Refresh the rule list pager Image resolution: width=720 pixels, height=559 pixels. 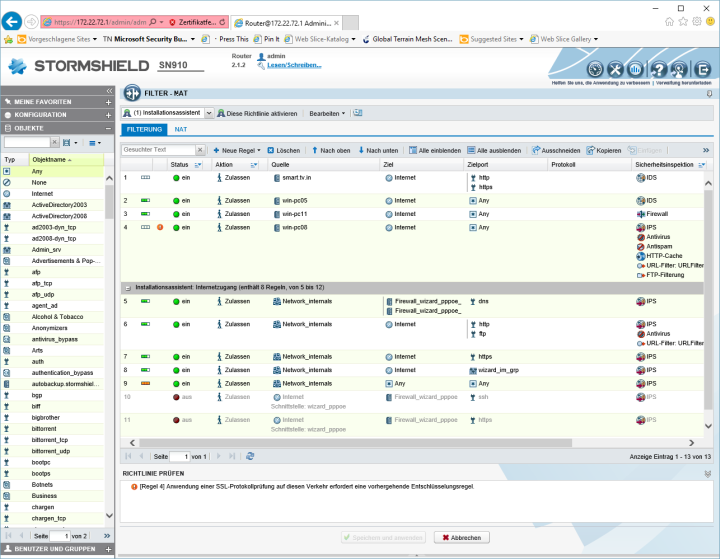click(250, 456)
